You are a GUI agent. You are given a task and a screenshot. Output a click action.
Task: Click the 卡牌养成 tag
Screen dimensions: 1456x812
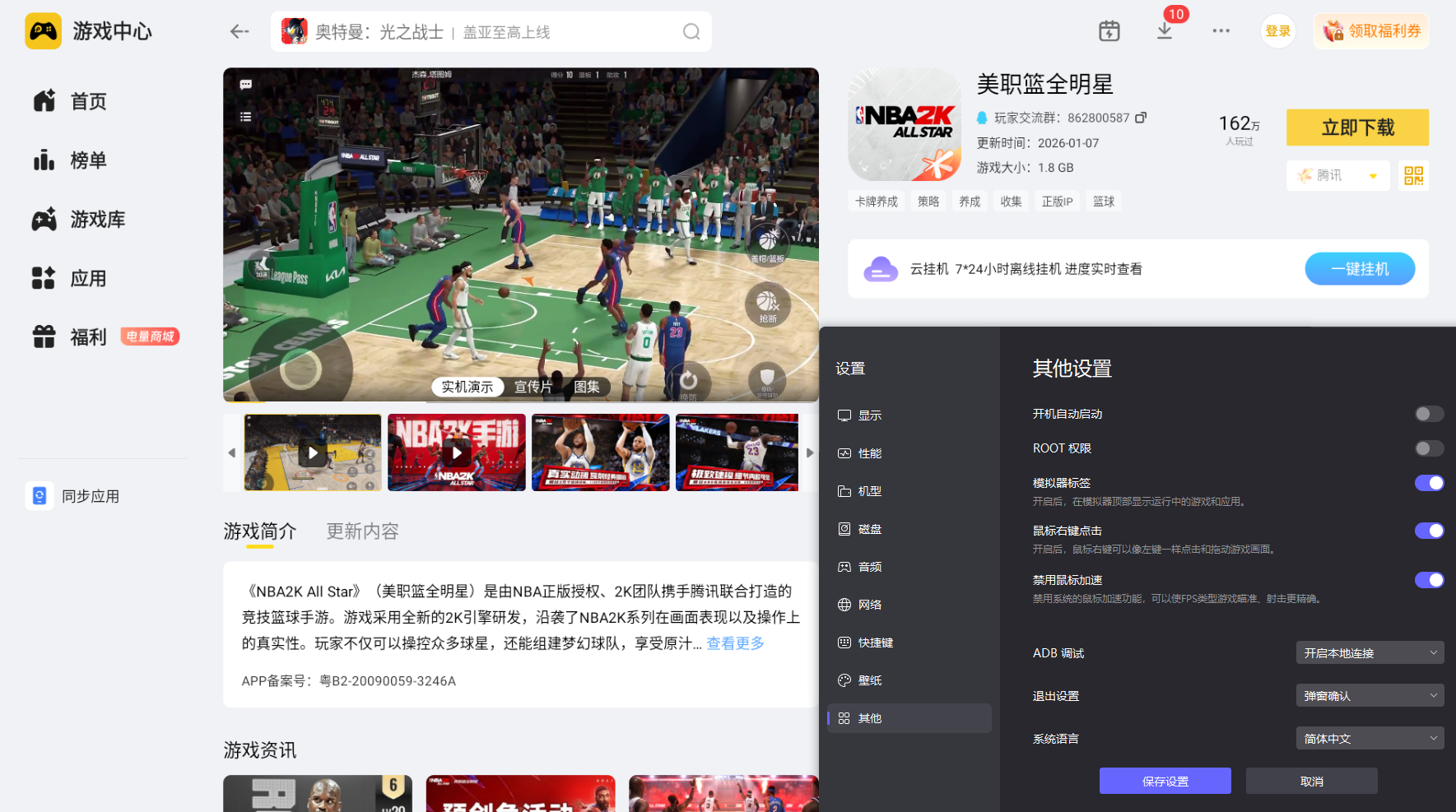click(x=877, y=202)
